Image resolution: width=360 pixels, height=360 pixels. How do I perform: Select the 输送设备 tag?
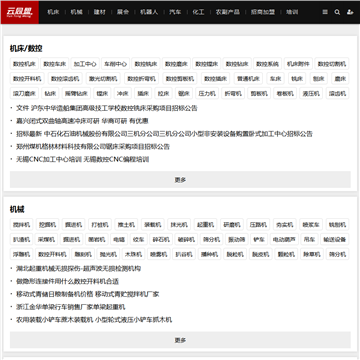[x=335, y=239]
